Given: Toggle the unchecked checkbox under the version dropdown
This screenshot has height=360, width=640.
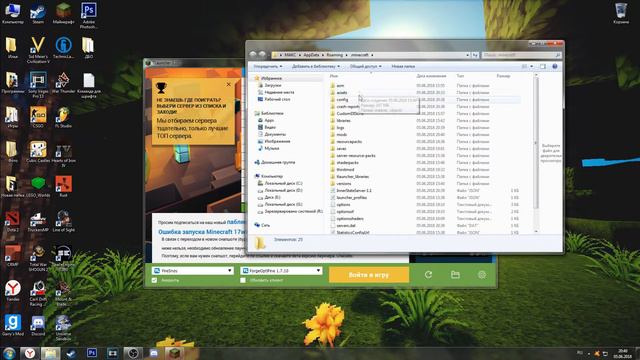Looking at the screenshot, I should [x=243, y=280].
